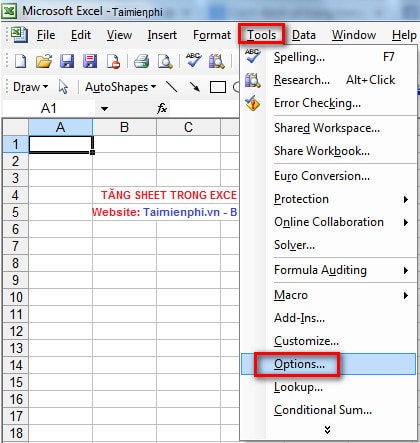Choose Lookup... from the Tools menu
Viewport: 420px width, 443px height.
pos(328,387)
